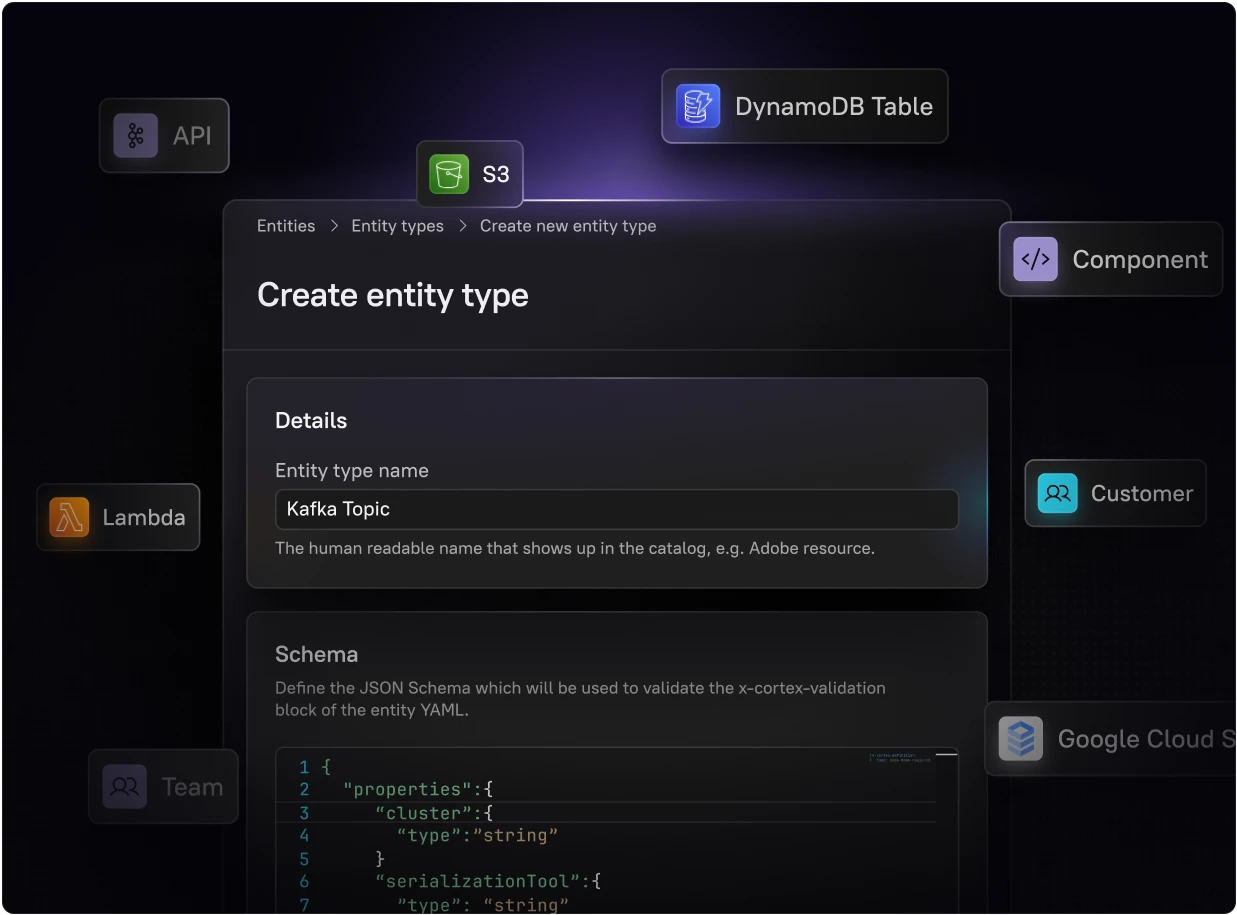Click the serializationTool line in editor

coord(487,881)
